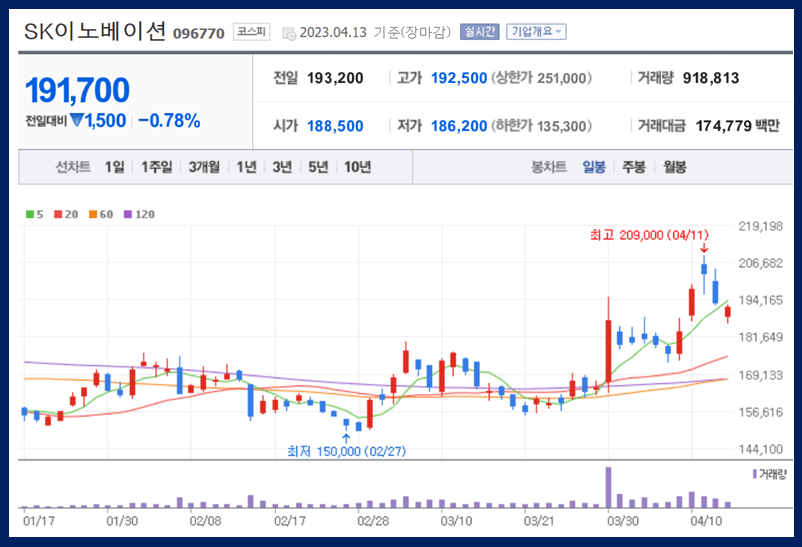This screenshot has width=802, height=547.
Task: Select the 1일 line chart tab
Action: pos(115,167)
